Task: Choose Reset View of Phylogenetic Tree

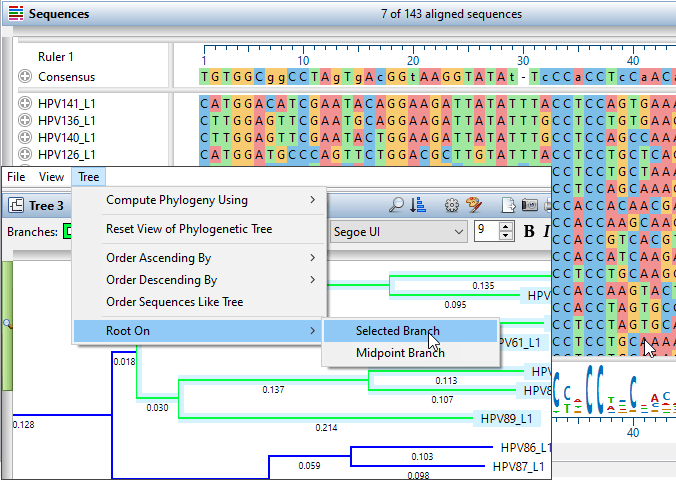Action: pyautogui.click(x=199, y=229)
